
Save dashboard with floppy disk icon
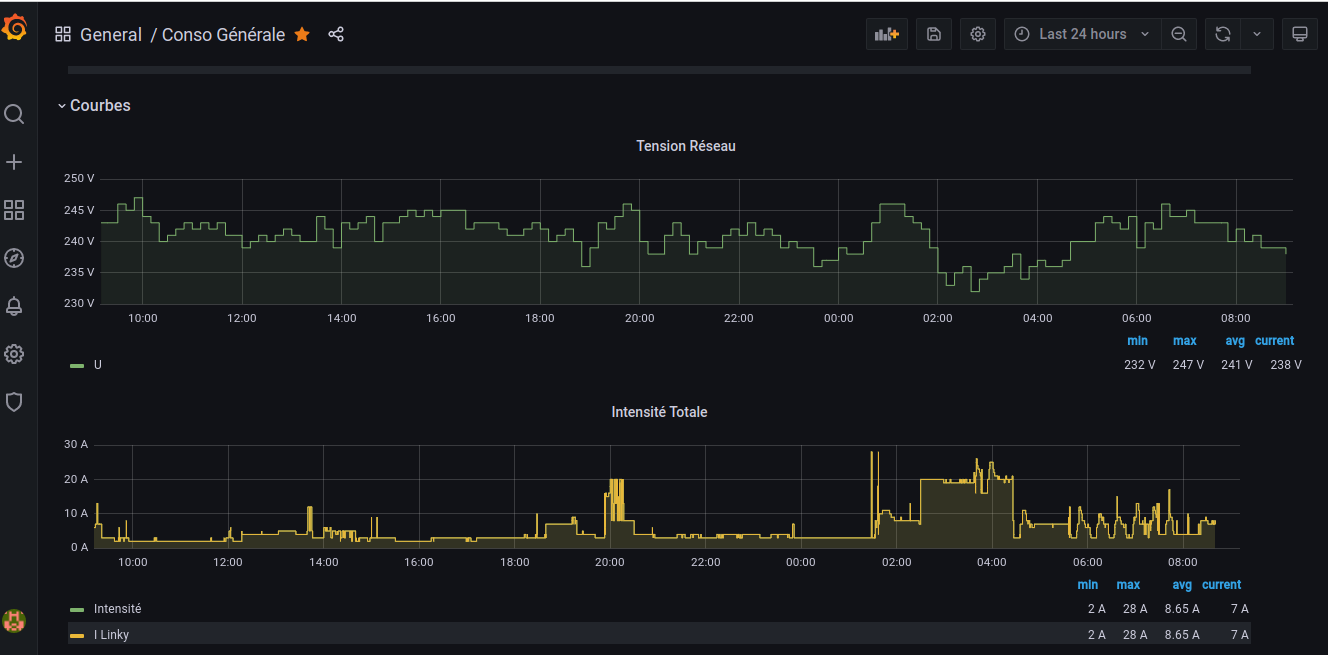pos(933,34)
